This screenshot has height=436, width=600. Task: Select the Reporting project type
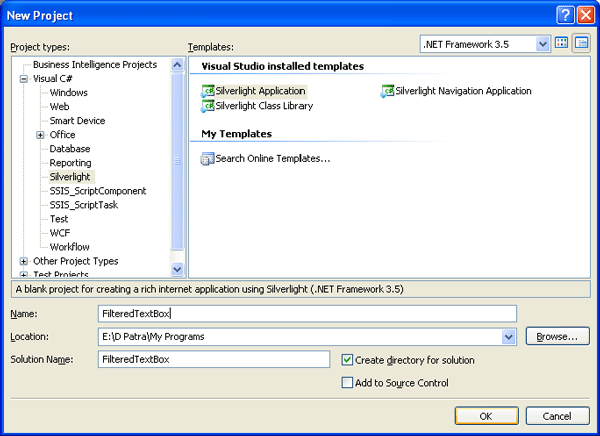(x=70, y=163)
